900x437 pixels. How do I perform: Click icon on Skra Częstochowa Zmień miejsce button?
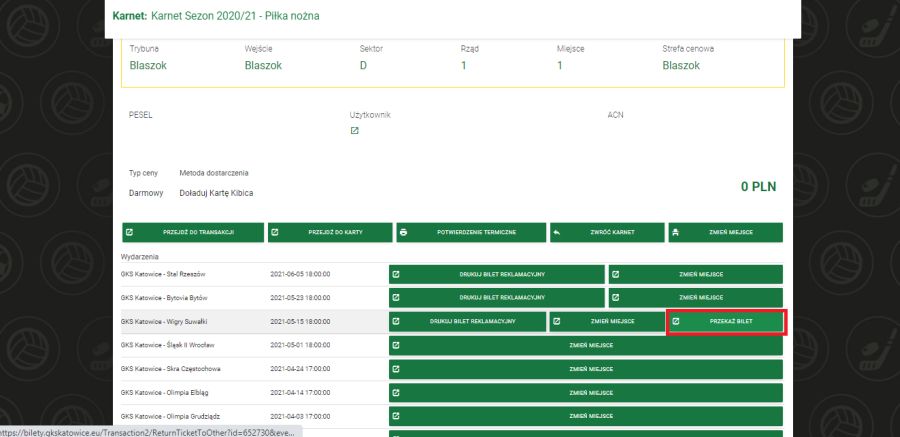(395, 369)
